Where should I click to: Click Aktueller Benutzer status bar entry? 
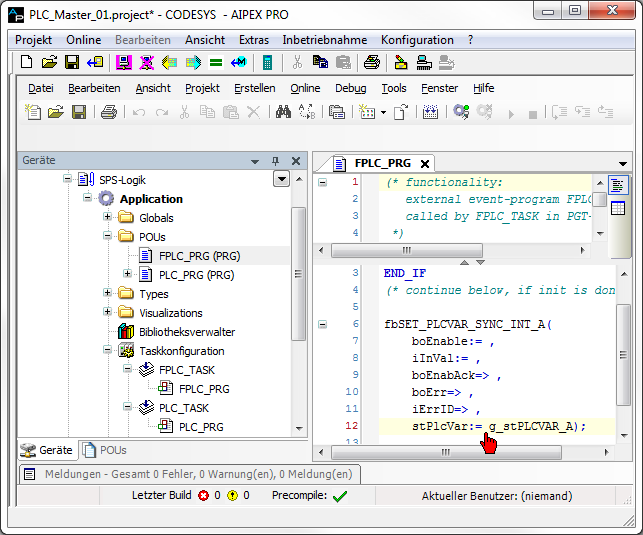497,496
